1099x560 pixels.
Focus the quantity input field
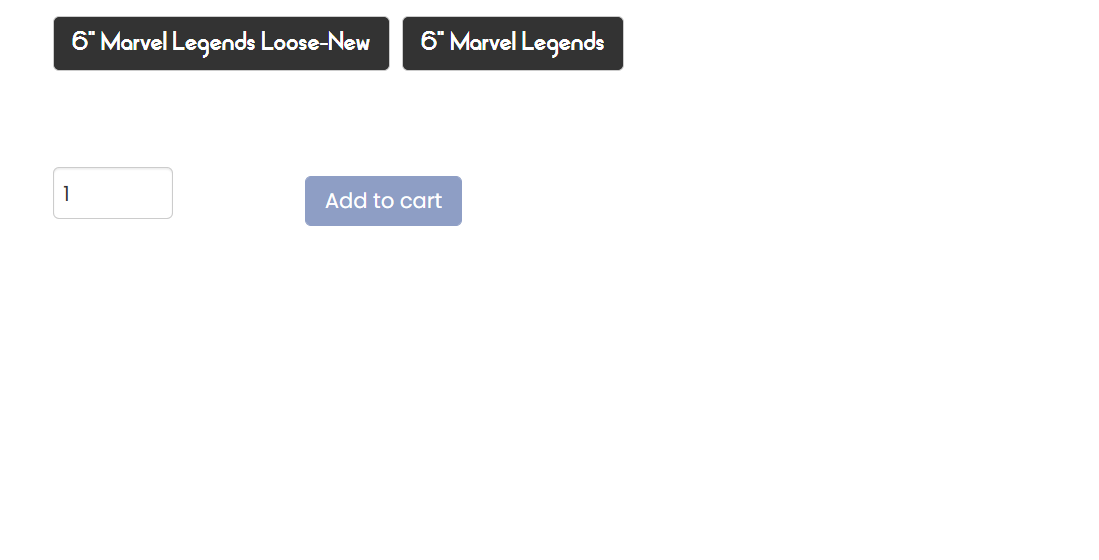tap(113, 193)
